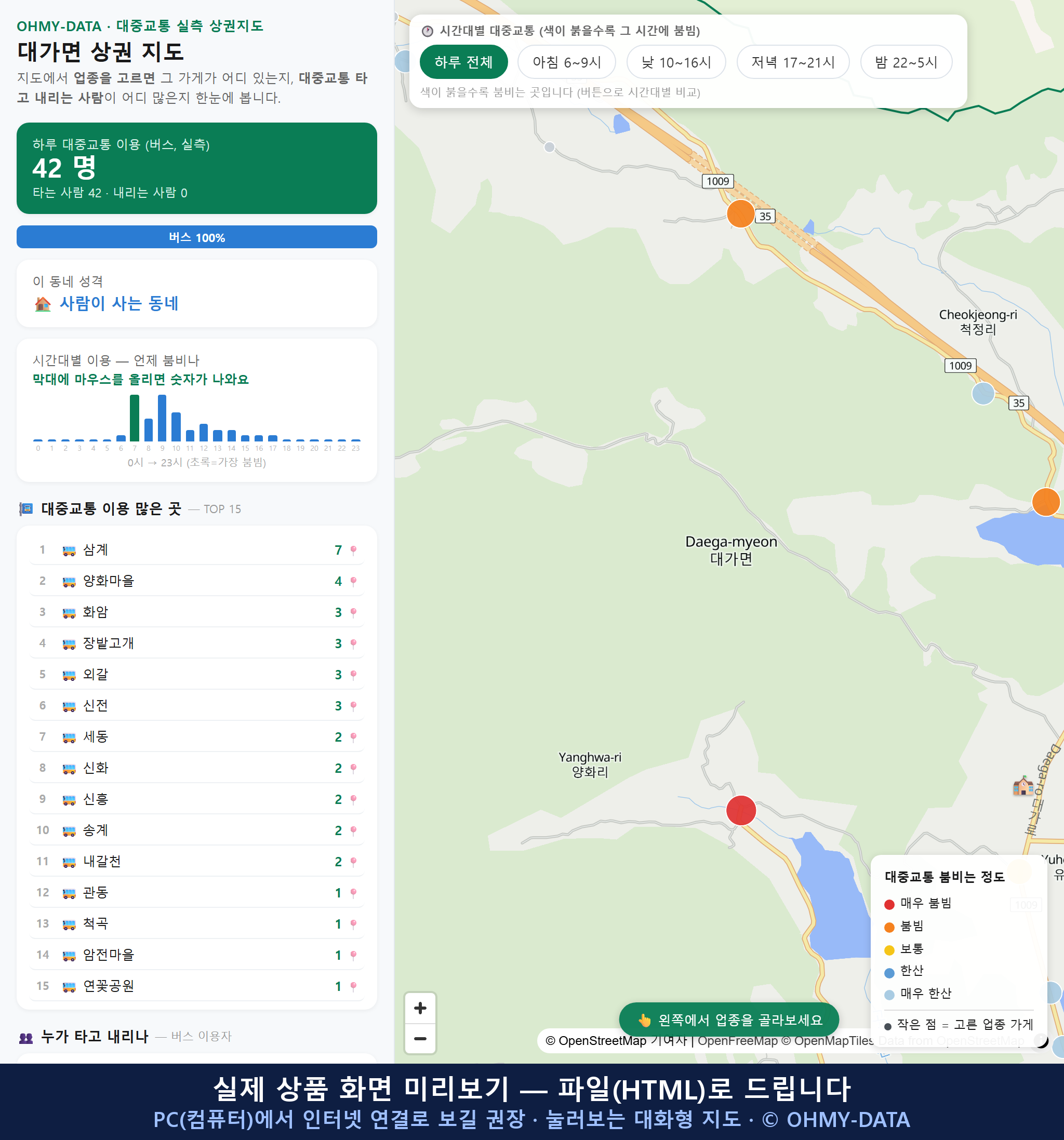Click the clock icon in the time filter panel
The height and width of the screenshot is (1140, 1064).
click(427, 31)
